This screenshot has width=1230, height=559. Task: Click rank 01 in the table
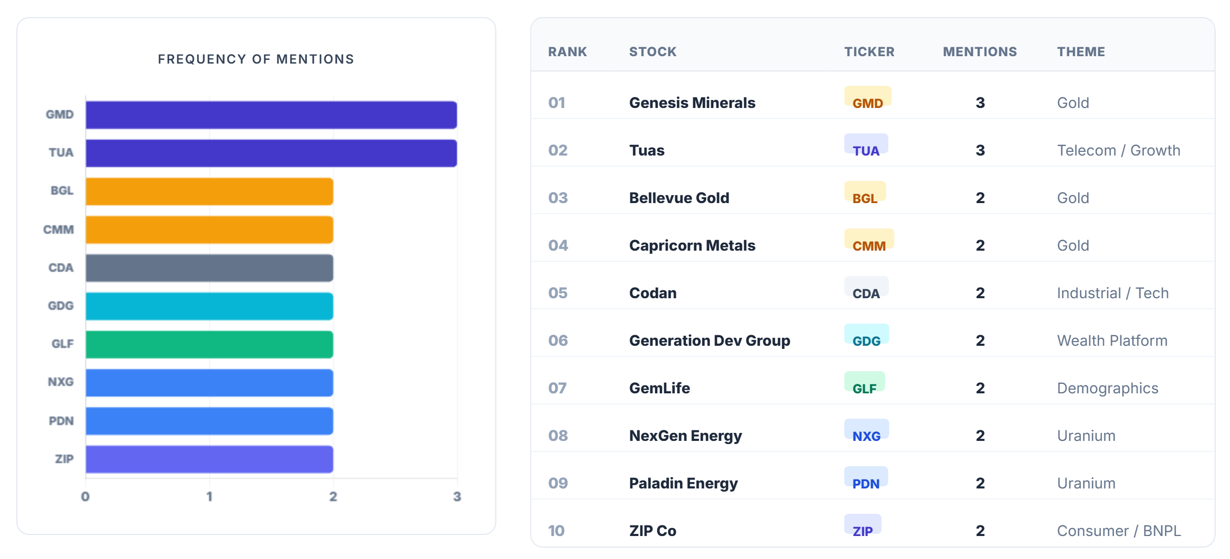point(557,103)
